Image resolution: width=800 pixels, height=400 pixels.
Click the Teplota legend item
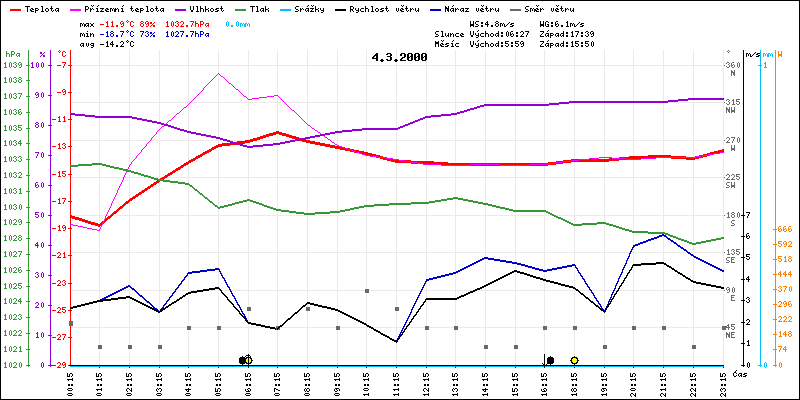[x=38, y=9]
